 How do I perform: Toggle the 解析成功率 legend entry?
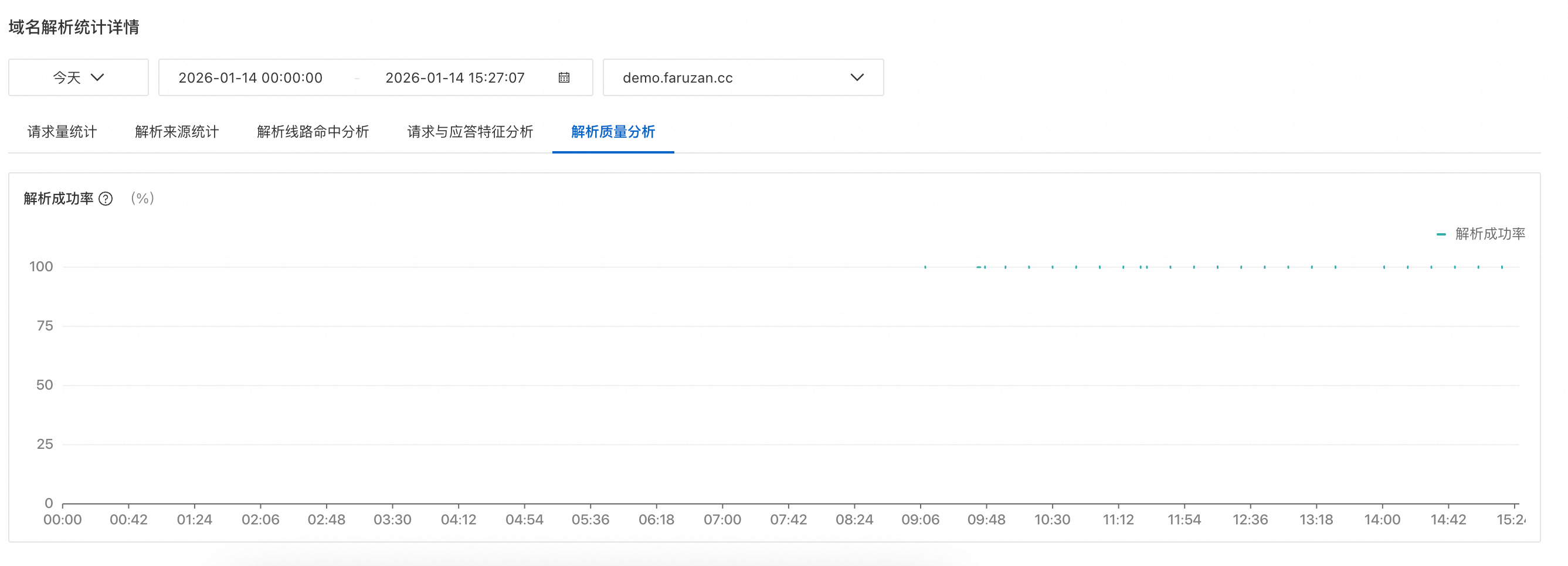point(1481,234)
